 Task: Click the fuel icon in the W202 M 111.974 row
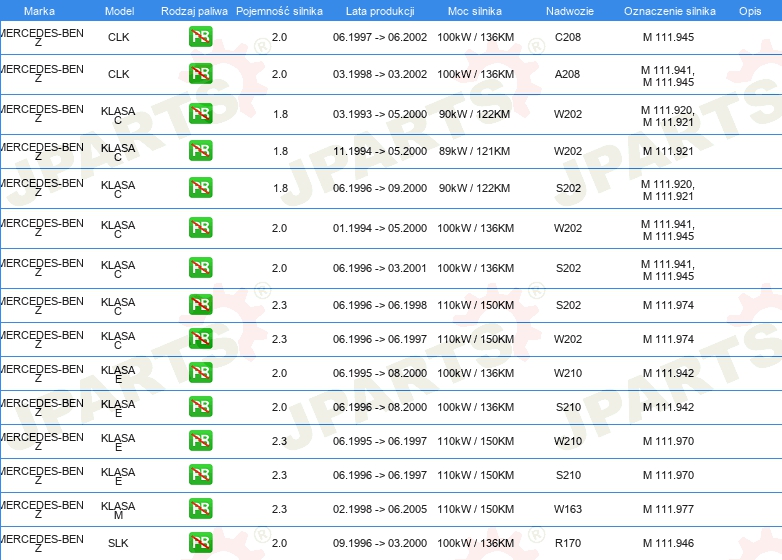click(200, 339)
